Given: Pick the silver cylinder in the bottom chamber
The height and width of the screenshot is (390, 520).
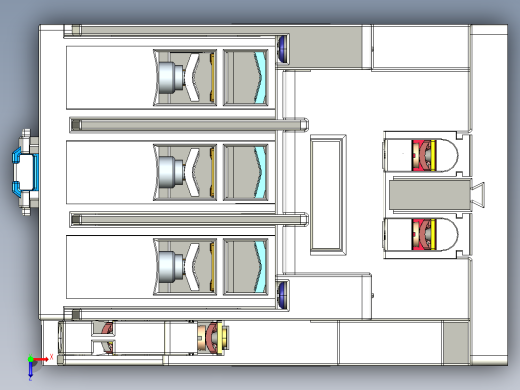Looking at the screenshot, I should (171, 267).
